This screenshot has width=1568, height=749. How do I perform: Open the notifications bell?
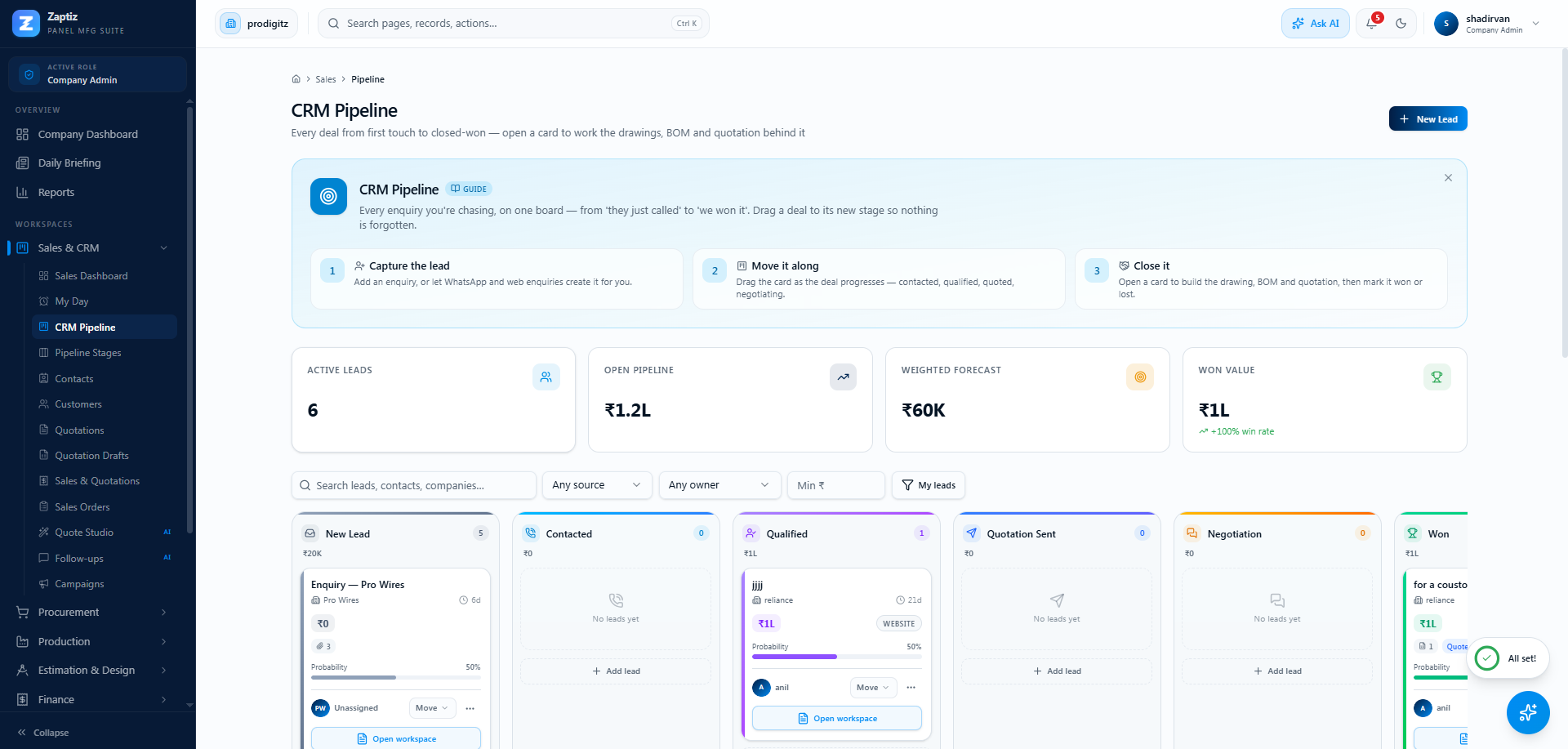pos(1372,23)
